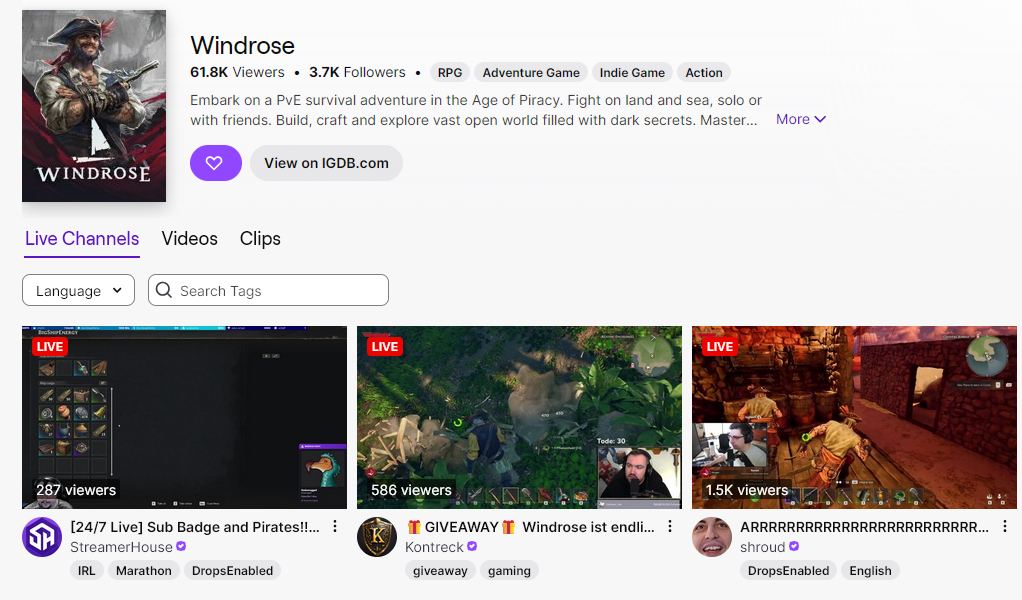Click the Windrose game cover art

click(x=94, y=106)
